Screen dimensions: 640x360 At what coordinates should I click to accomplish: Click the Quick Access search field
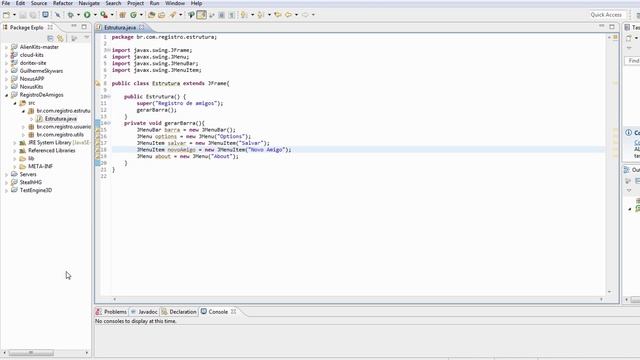click(x=606, y=15)
